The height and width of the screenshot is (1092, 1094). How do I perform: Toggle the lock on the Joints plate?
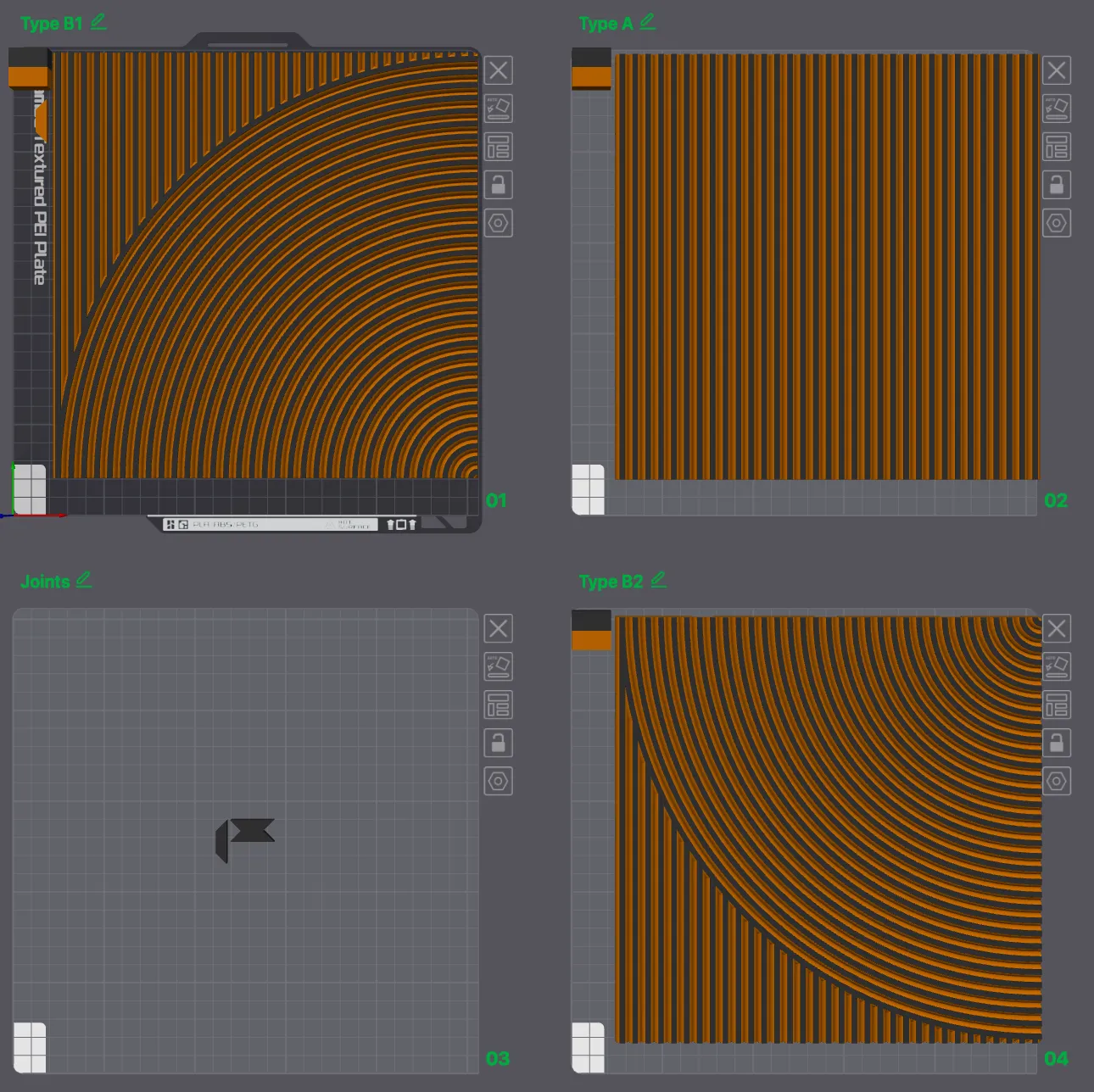(498, 743)
